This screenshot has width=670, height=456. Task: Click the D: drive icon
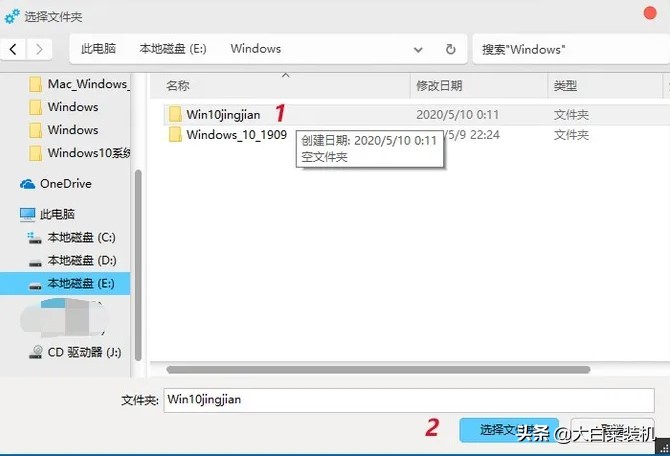(x=35, y=263)
